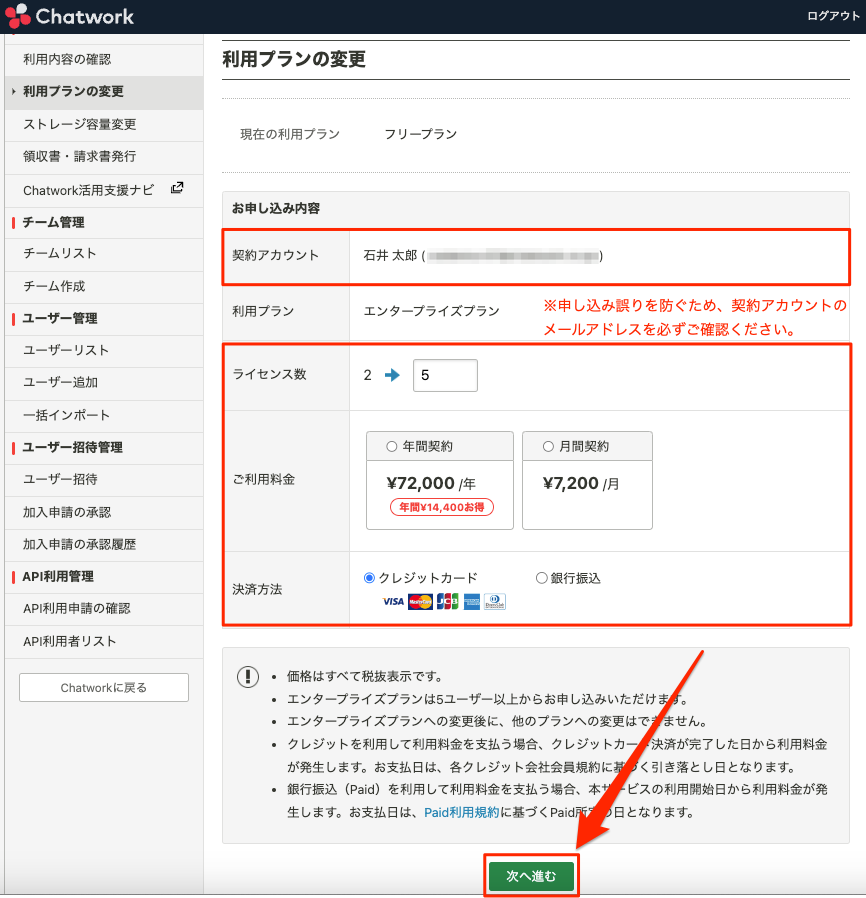
Task: Open 領収書・請求書発行 in sidebar
Action: pyautogui.click(x=104, y=157)
